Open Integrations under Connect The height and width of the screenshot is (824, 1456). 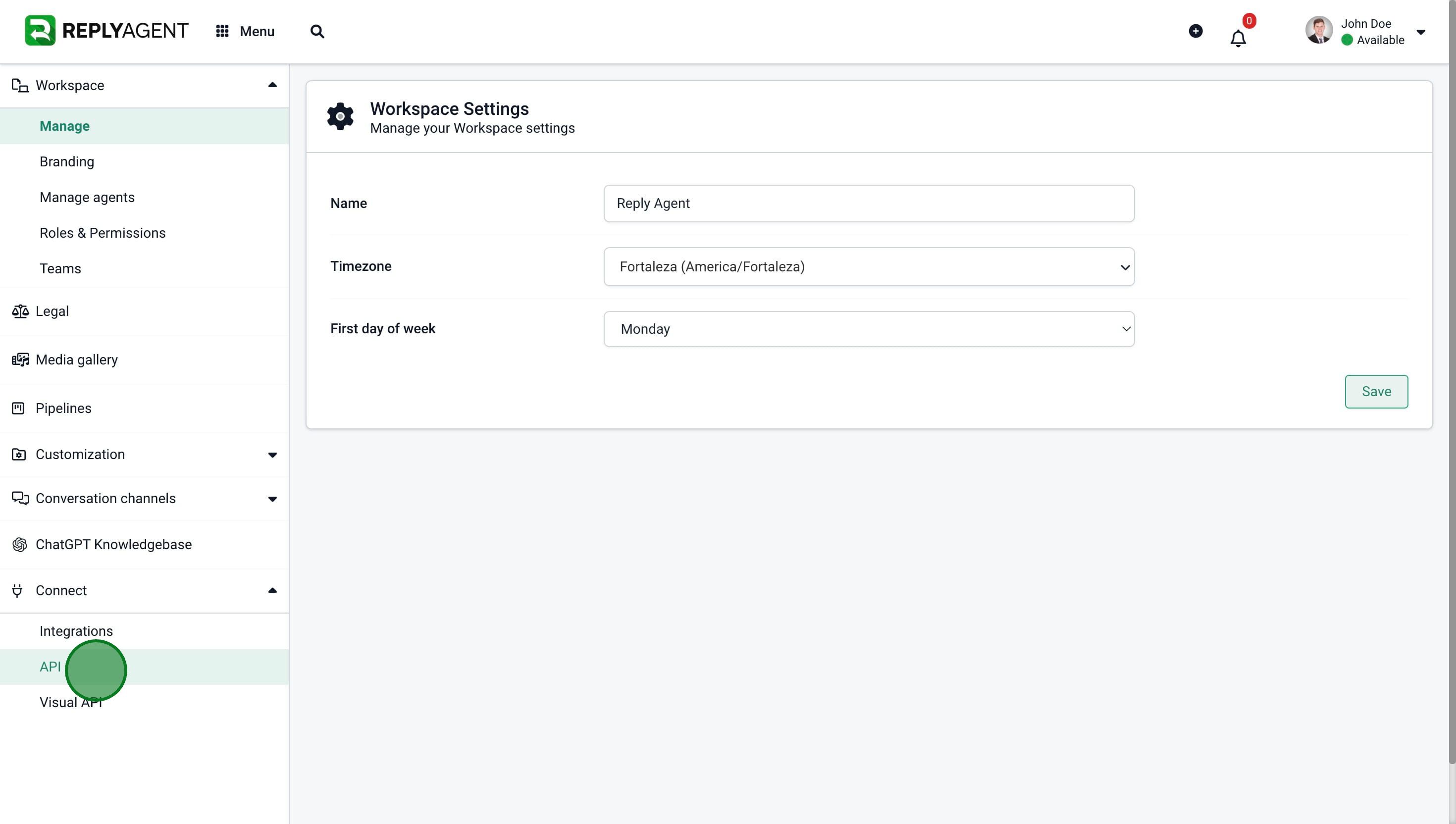point(144,631)
